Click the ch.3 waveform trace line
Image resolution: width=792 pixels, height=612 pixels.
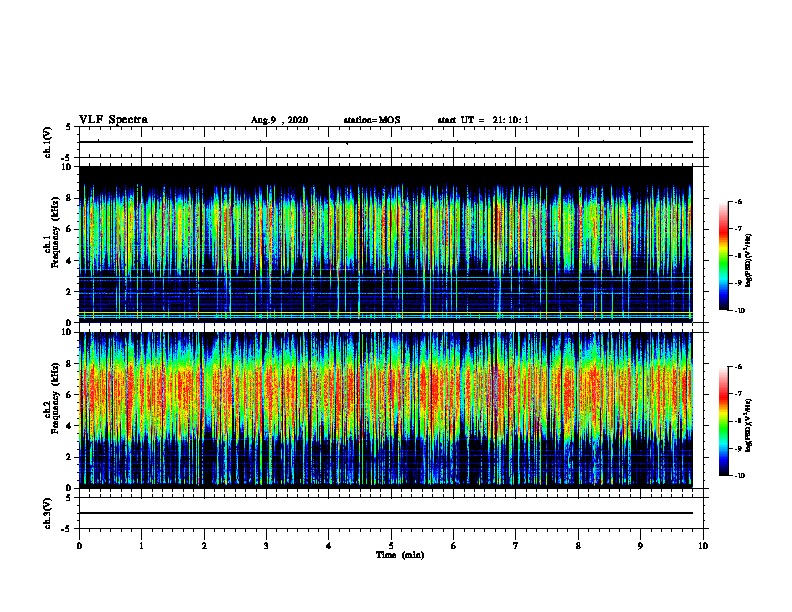pyautogui.click(x=386, y=513)
